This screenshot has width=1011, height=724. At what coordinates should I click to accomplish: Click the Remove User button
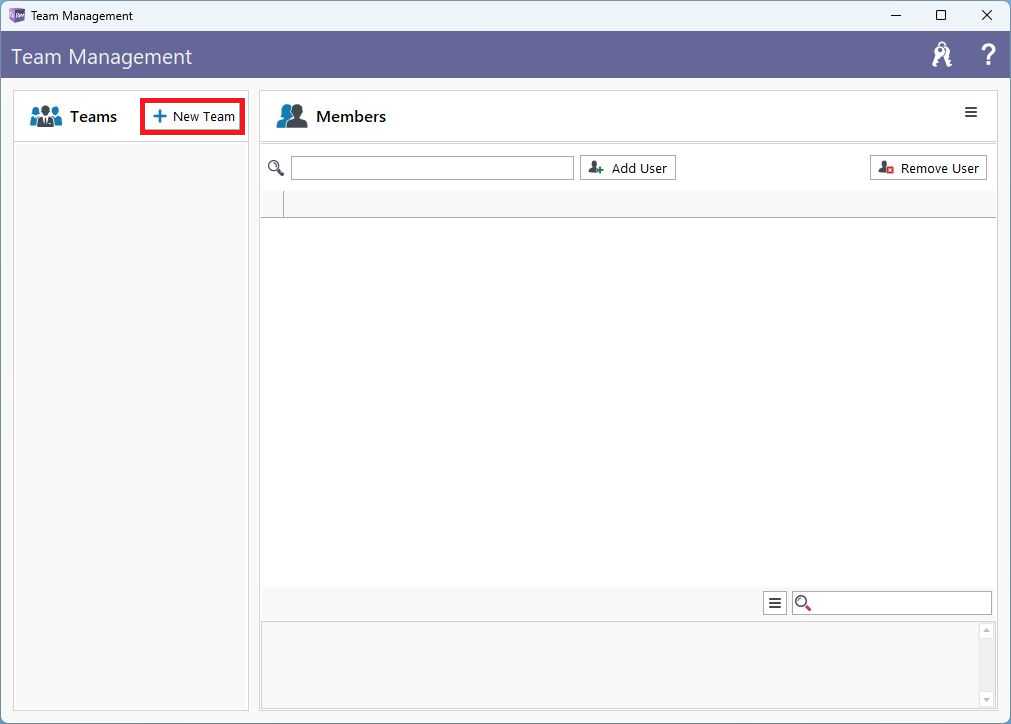pyautogui.click(x=928, y=168)
